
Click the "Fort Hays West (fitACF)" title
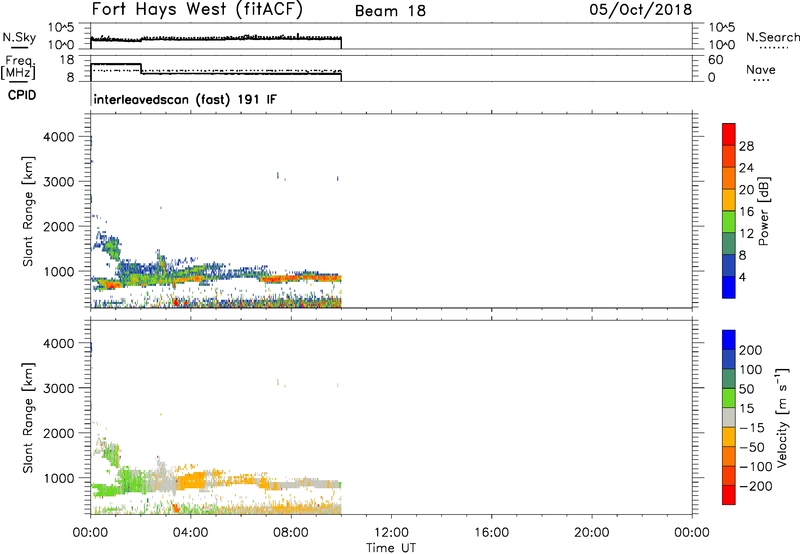pos(197,10)
